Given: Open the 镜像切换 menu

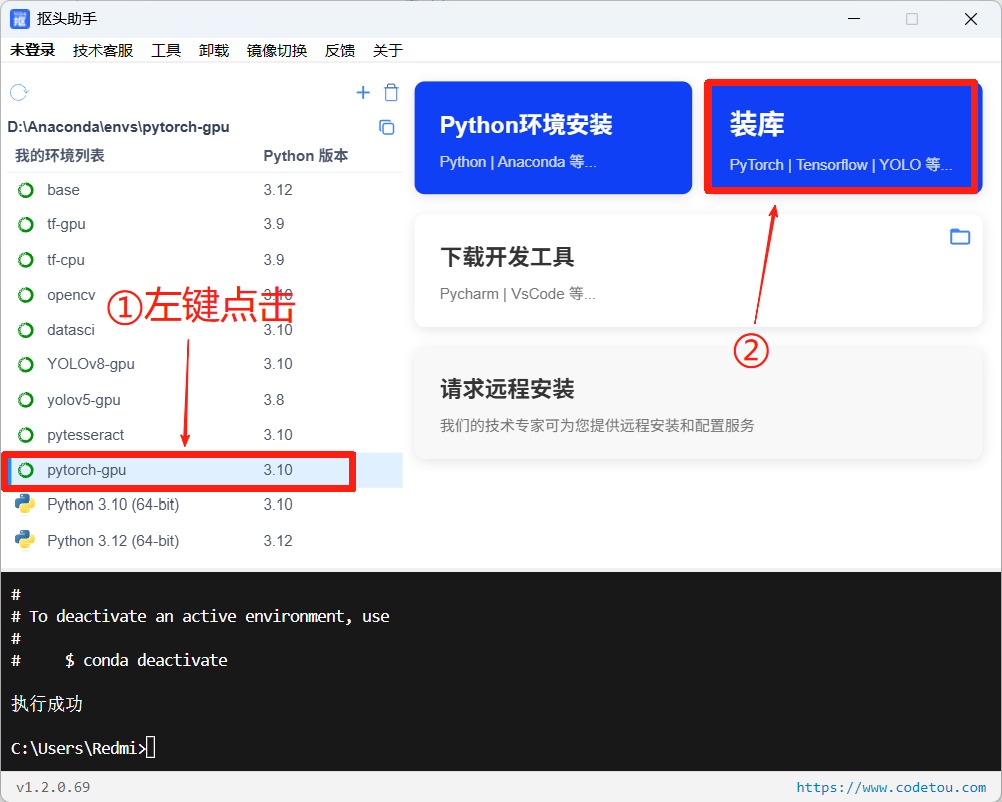Looking at the screenshot, I should tap(277, 50).
